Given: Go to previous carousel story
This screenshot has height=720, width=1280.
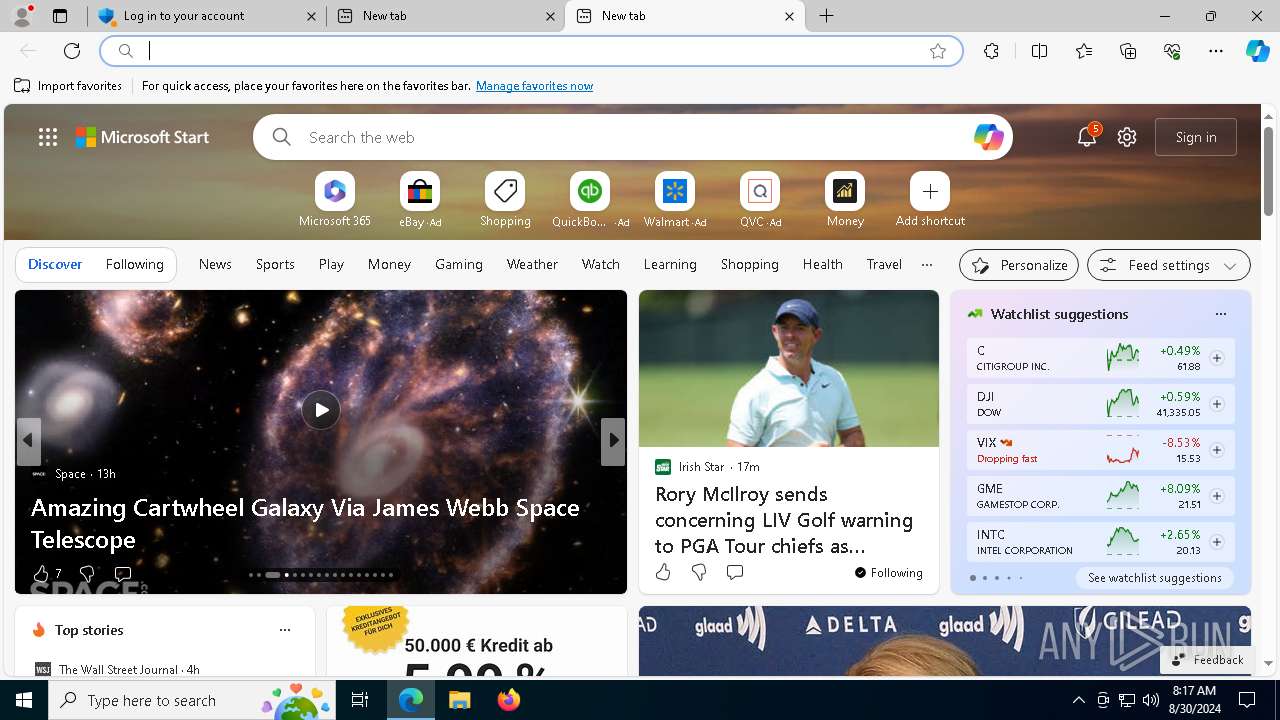Looking at the screenshot, I should (x=28, y=440).
